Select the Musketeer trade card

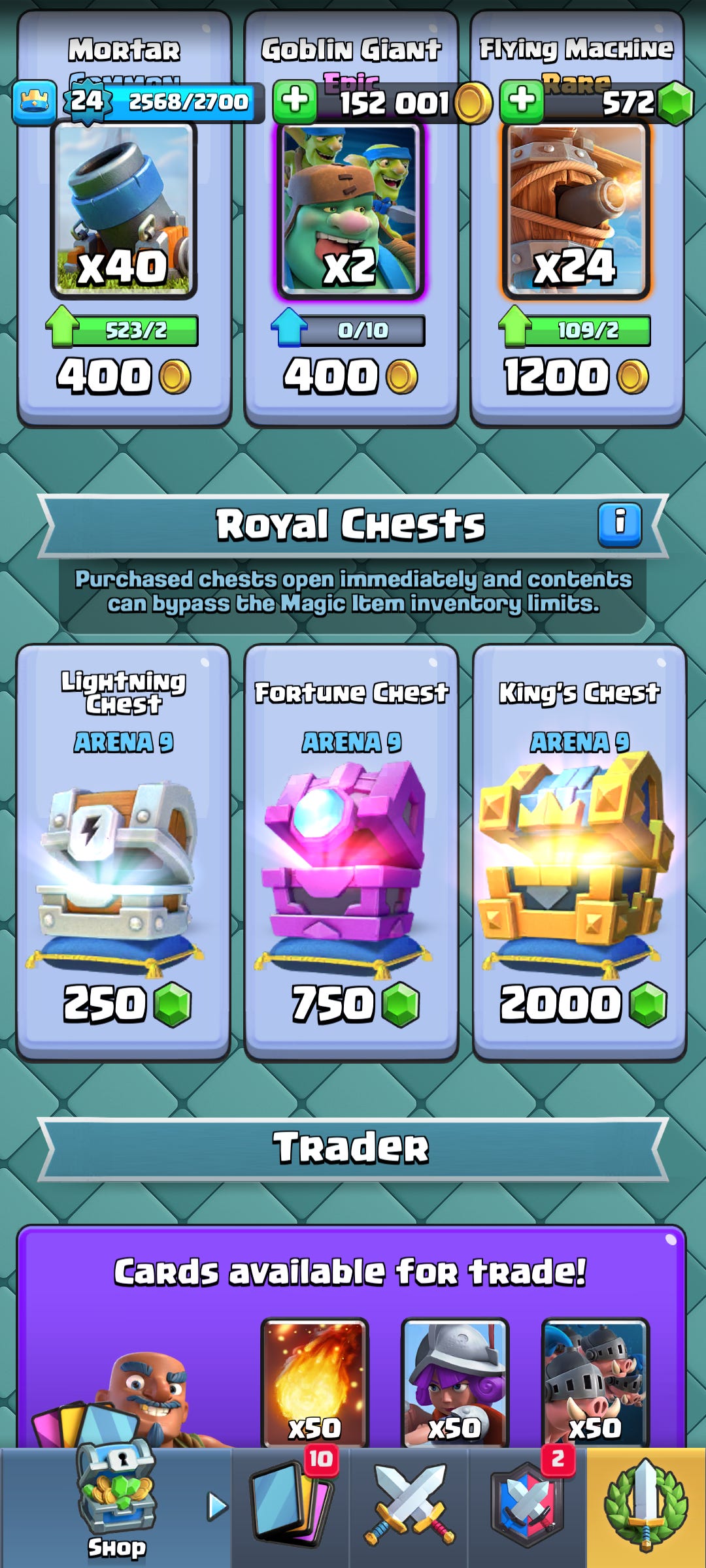click(455, 1382)
